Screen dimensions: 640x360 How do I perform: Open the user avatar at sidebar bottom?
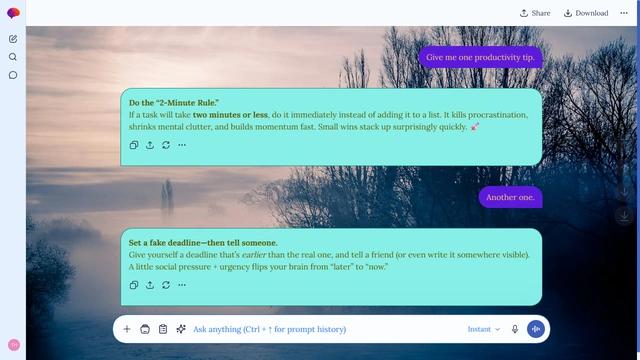[14, 345]
